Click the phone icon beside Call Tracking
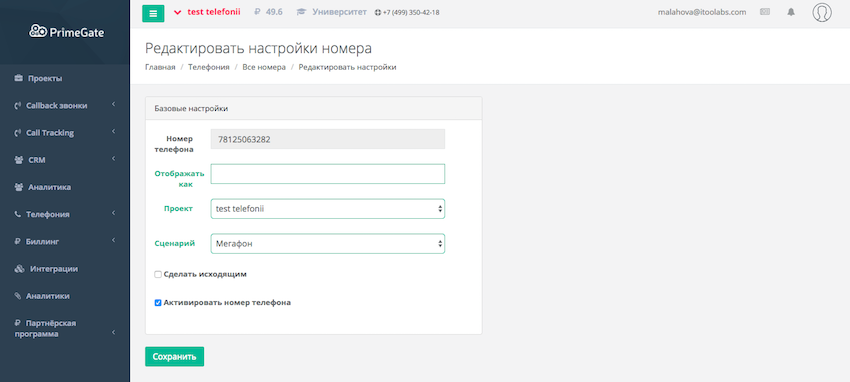Viewport: 850px width, 382px height. [x=18, y=133]
